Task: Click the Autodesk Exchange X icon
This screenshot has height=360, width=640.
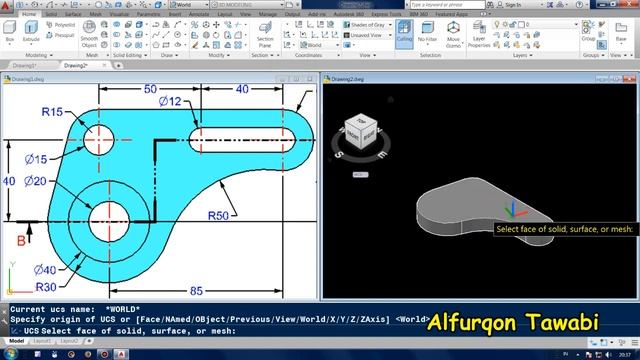Action: point(550,5)
